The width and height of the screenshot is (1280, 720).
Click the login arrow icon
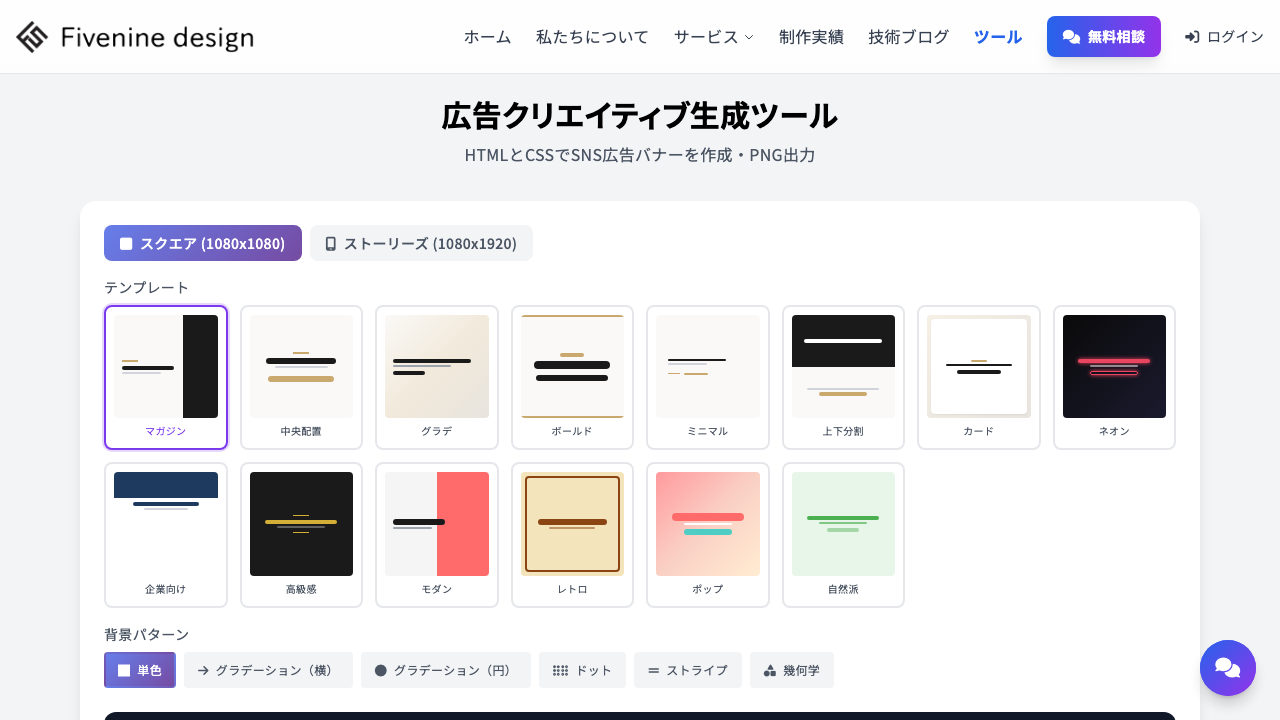(x=1192, y=37)
